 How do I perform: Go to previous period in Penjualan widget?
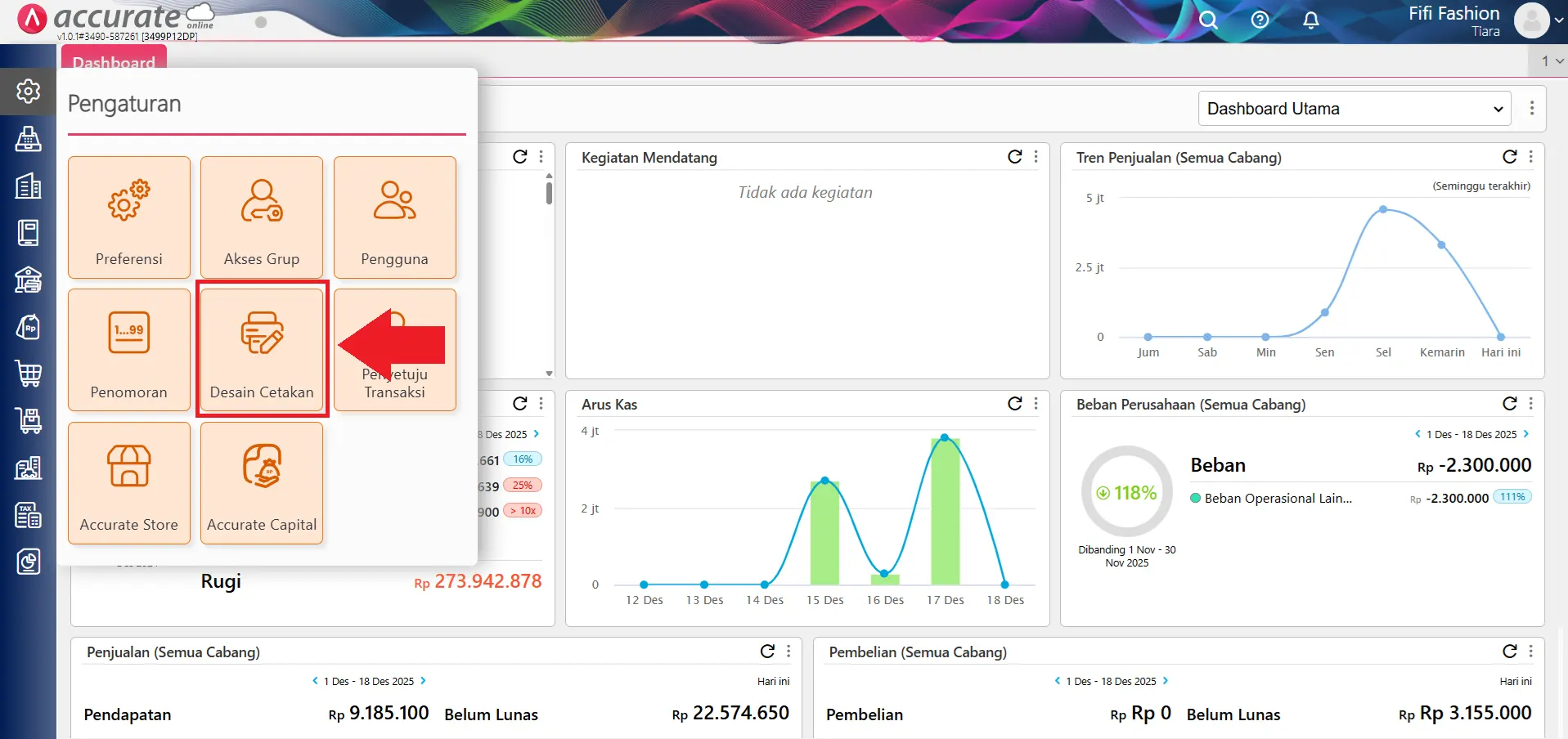click(315, 681)
